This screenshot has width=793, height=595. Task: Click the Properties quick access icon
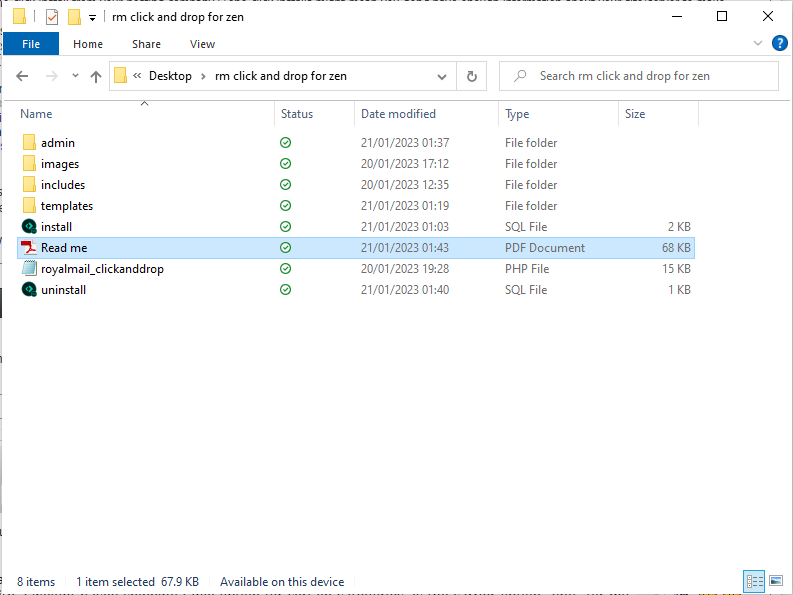(52, 18)
